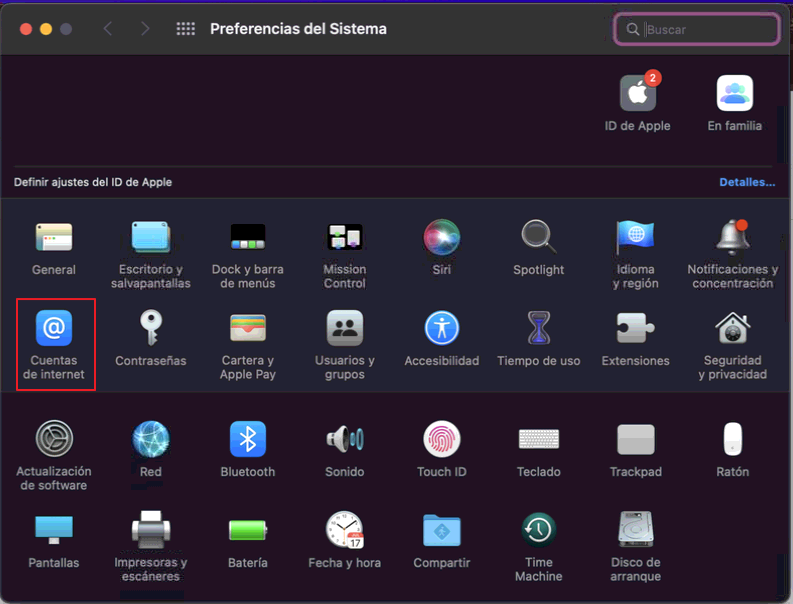Go back with the left arrow button
The image size is (793, 604).
(x=107, y=29)
